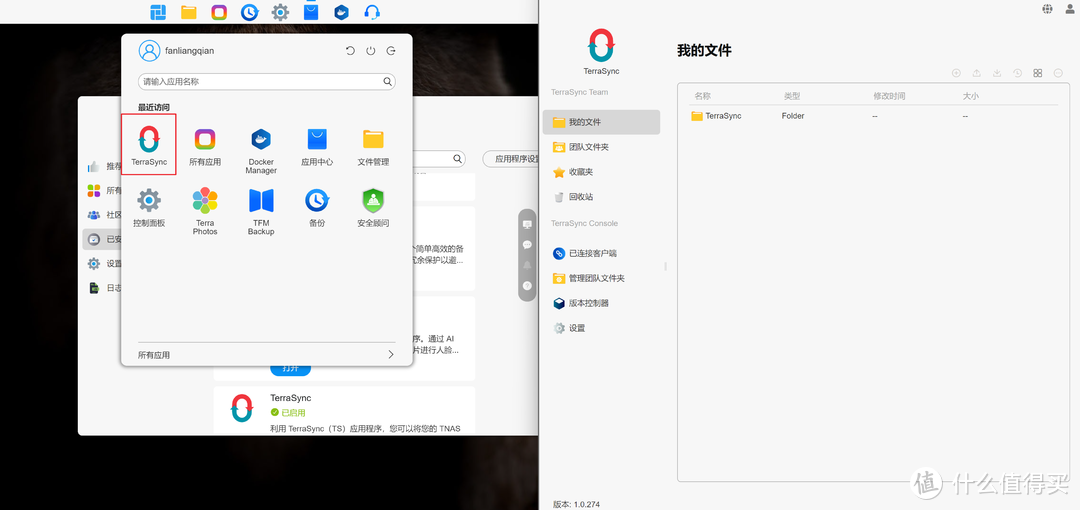Select the four-squares all-apps item in App Center sidebar
The height and width of the screenshot is (510, 1080).
94,190
